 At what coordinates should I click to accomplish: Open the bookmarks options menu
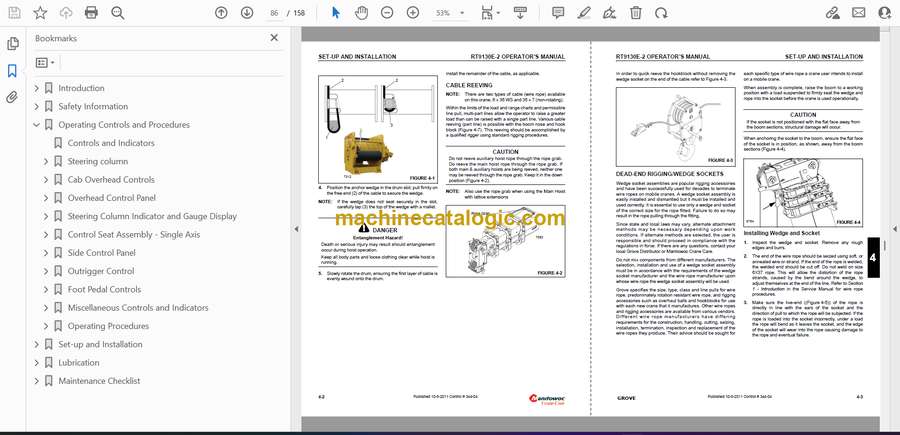tap(46, 62)
